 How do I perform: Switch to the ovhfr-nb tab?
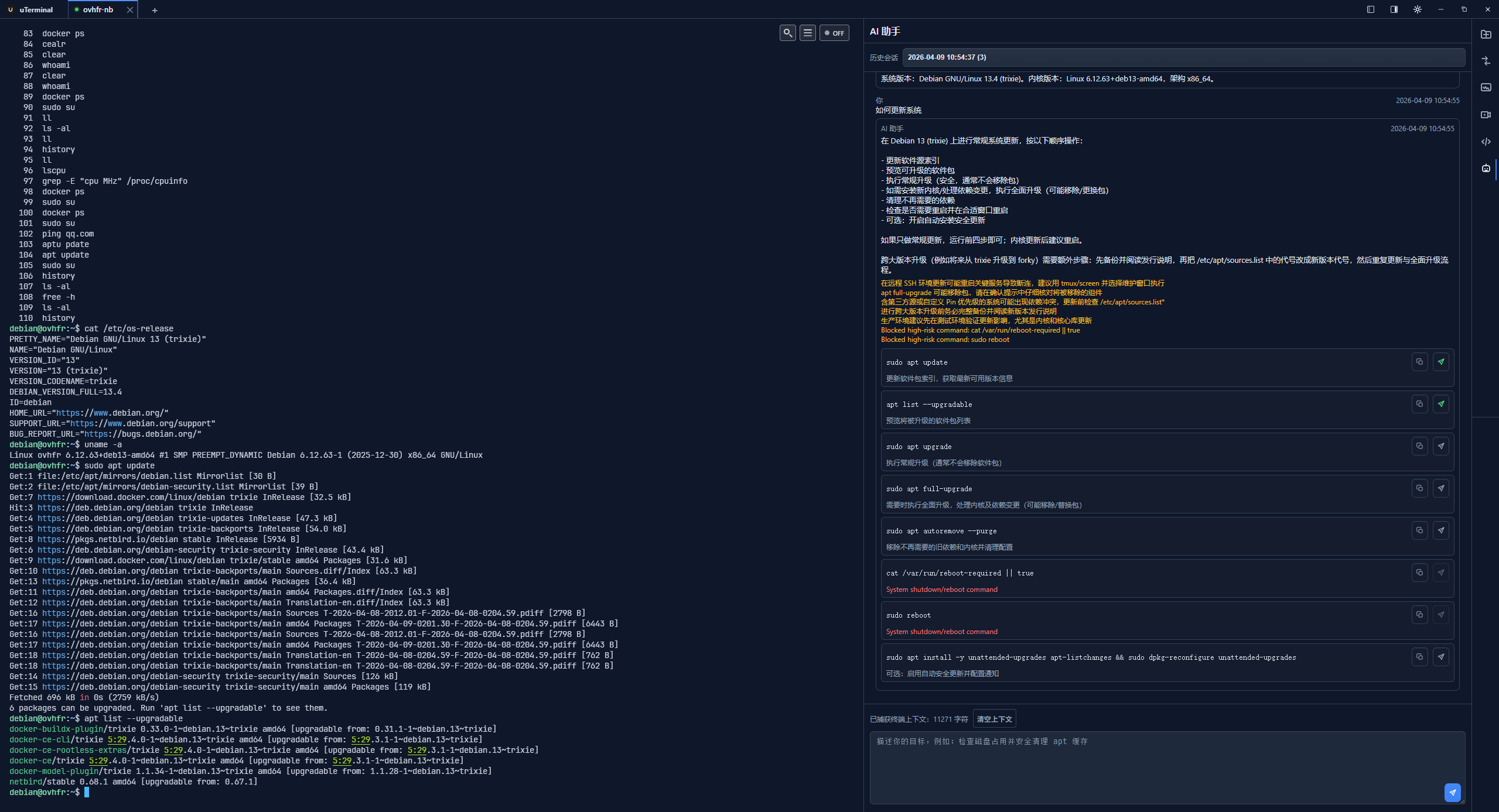point(98,10)
